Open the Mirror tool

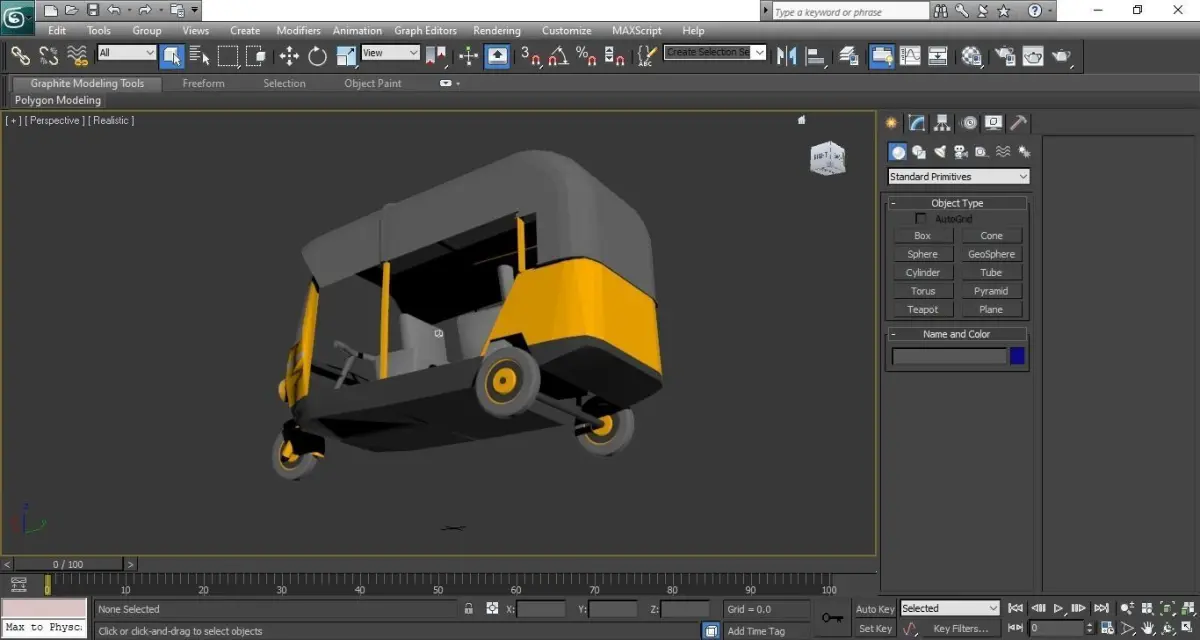(786, 56)
